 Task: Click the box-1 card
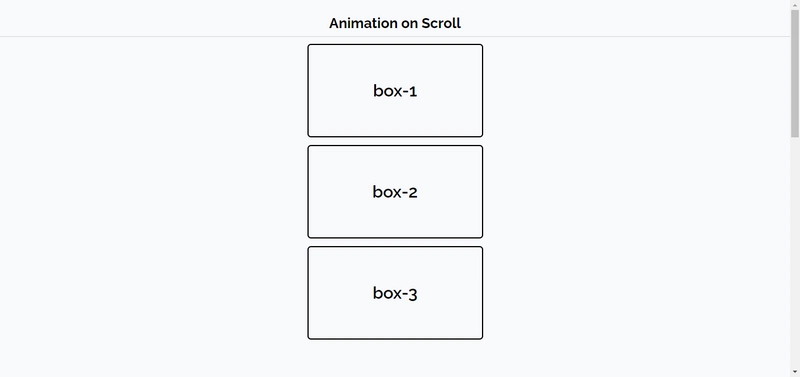(x=395, y=90)
